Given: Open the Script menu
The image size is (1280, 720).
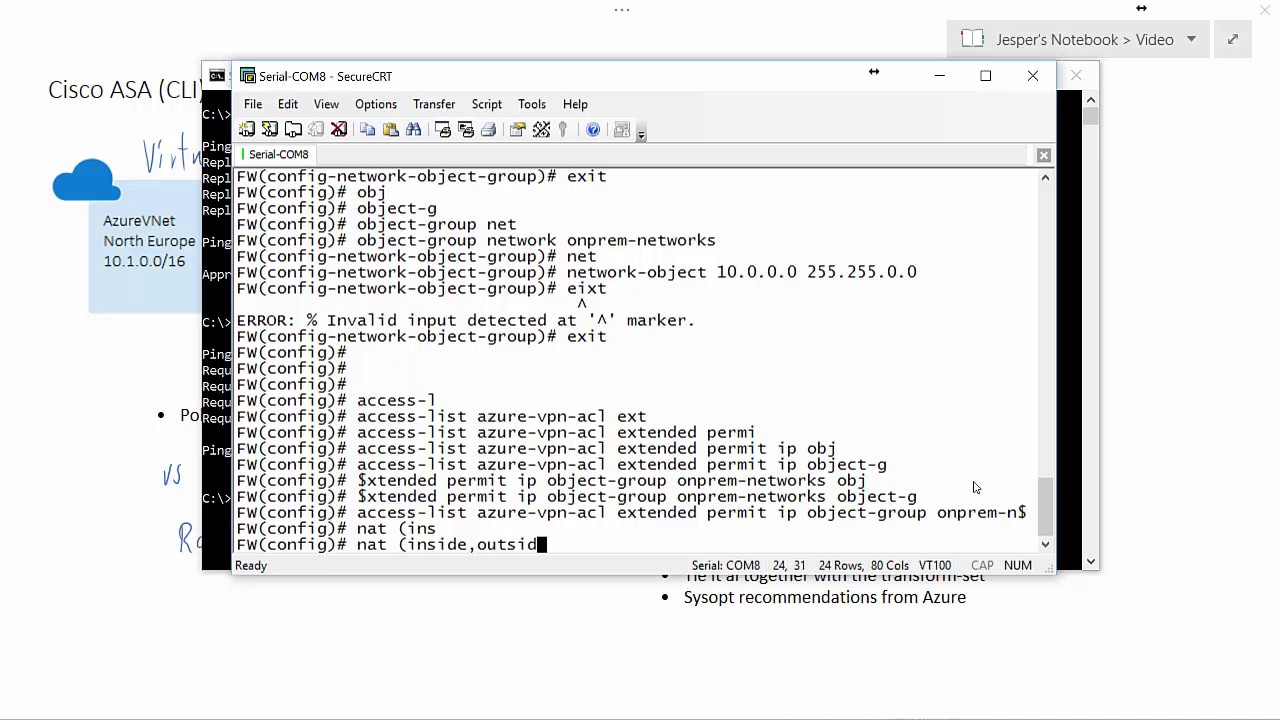Looking at the screenshot, I should (x=487, y=104).
